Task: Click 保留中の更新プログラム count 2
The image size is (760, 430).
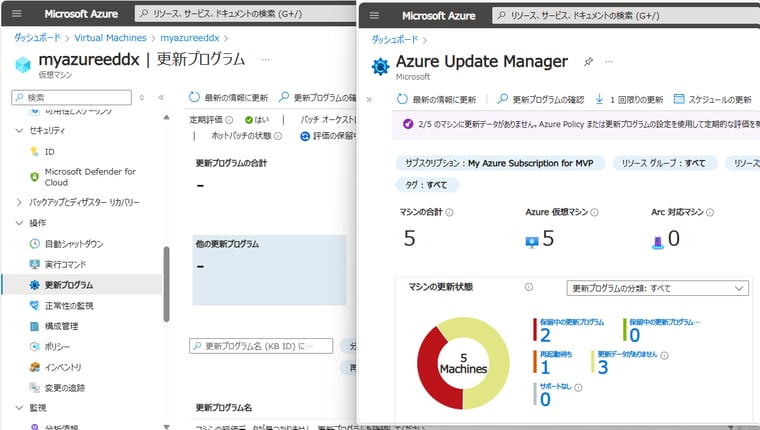Action: [545, 335]
